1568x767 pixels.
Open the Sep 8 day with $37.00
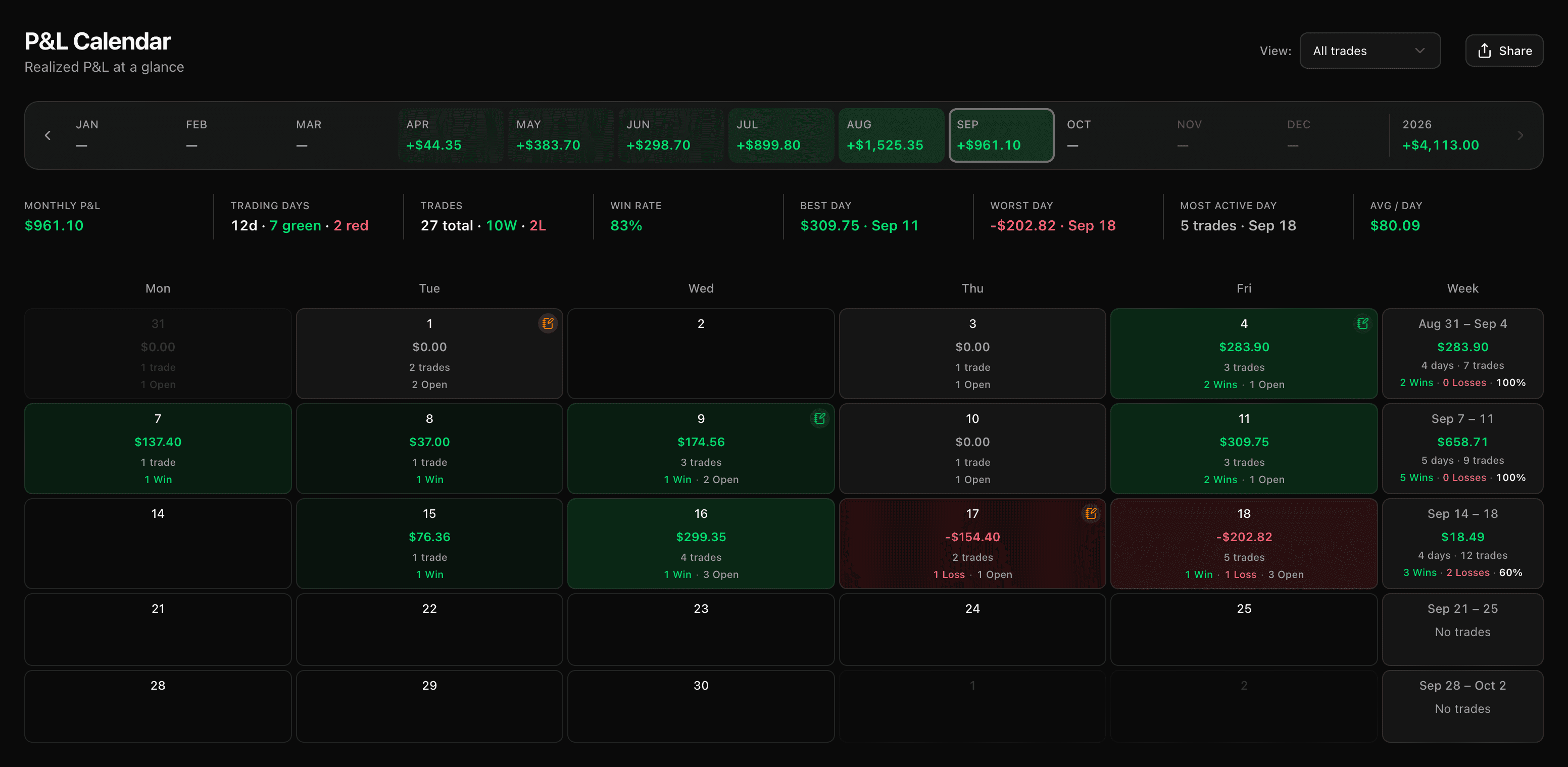click(429, 449)
